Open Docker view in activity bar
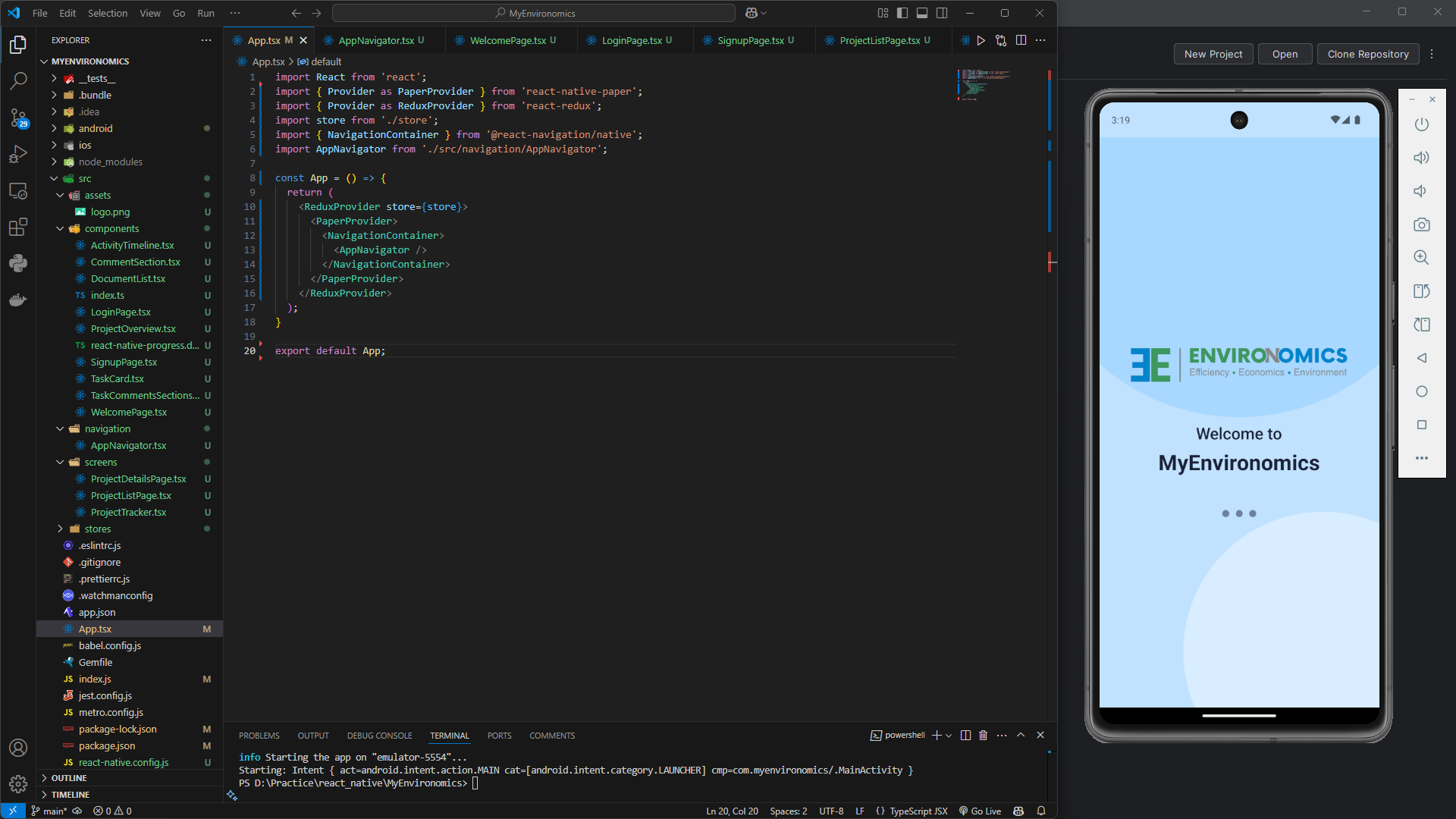The height and width of the screenshot is (819, 1456). click(18, 300)
